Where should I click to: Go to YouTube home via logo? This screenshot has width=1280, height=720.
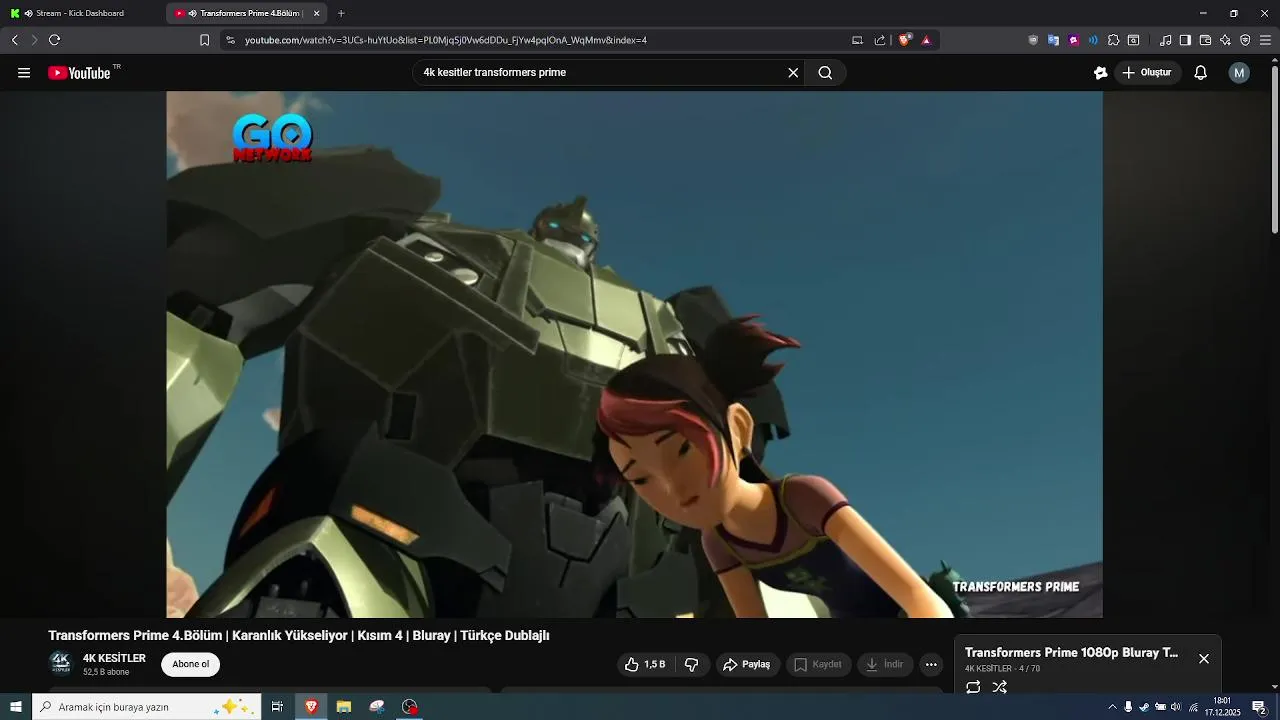tap(79, 73)
